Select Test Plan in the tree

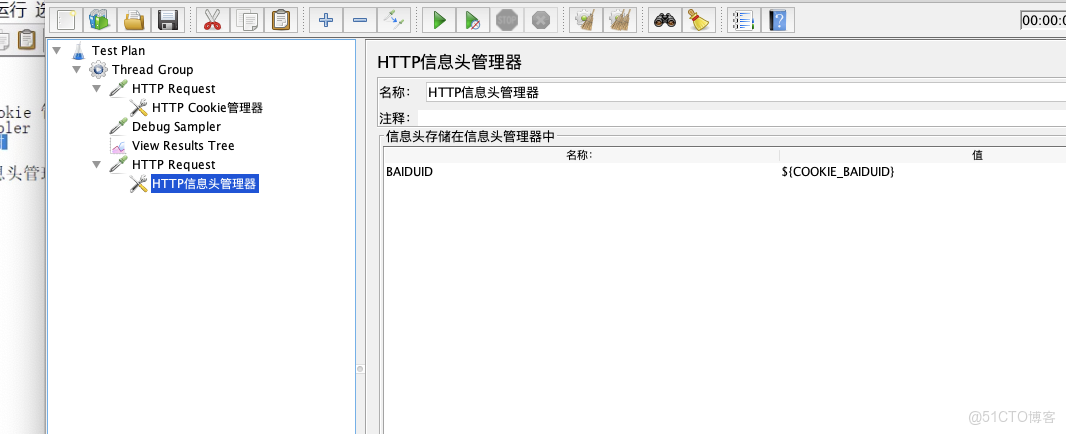pos(118,50)
